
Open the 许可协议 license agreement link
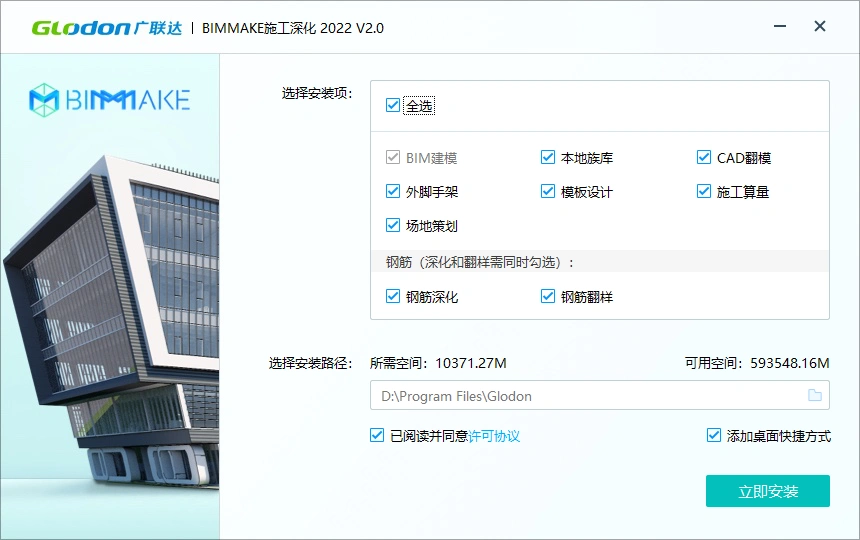tap(494, 436)
